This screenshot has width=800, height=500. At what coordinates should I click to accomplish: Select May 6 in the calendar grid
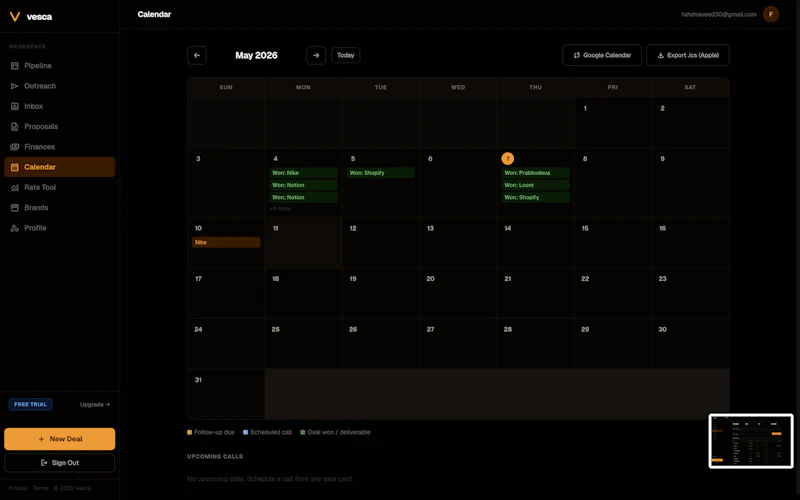458,183
